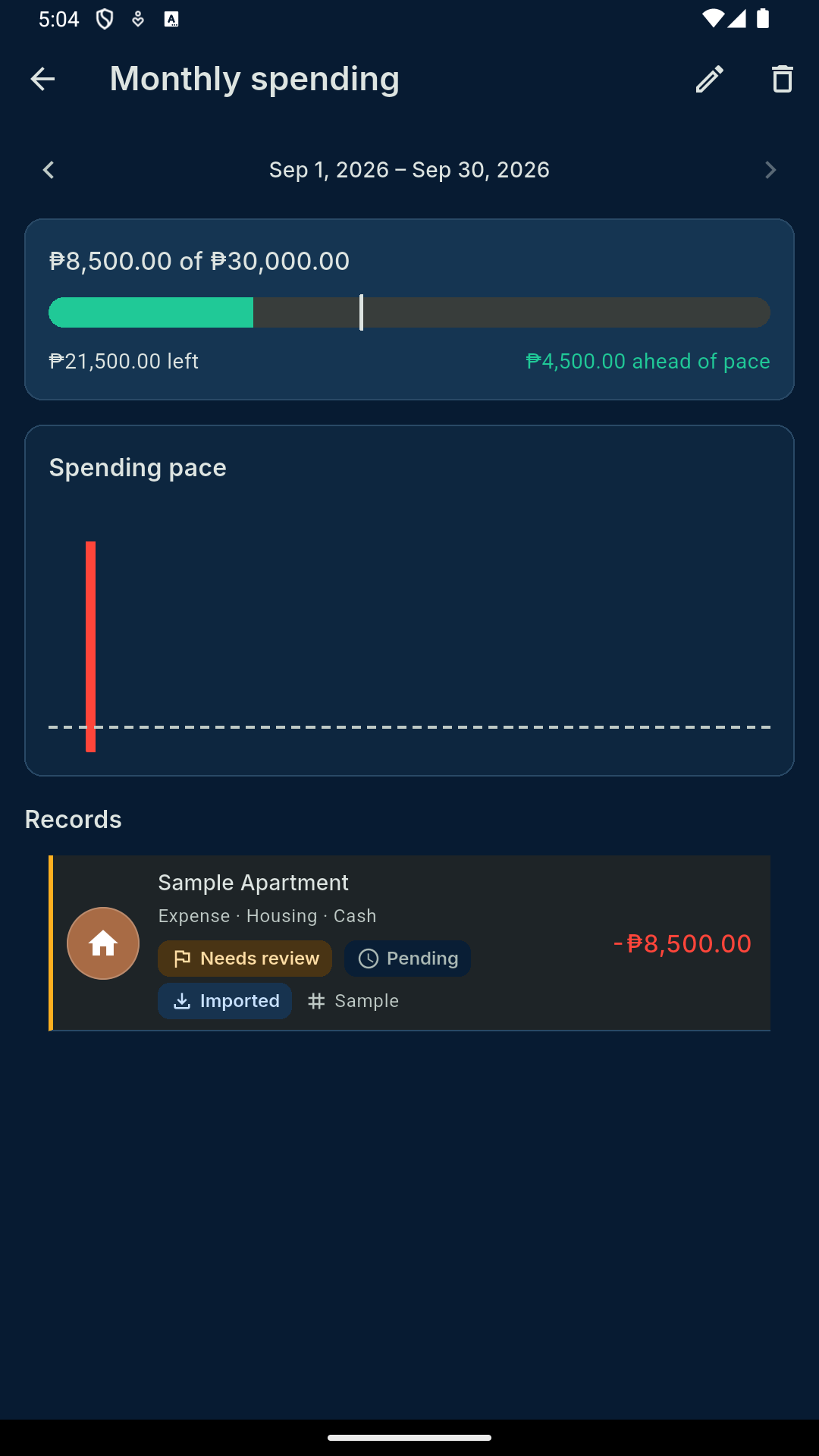Tap the Spending pace card heading
This screenshot has height=1456, width=819.
(138, 468)
